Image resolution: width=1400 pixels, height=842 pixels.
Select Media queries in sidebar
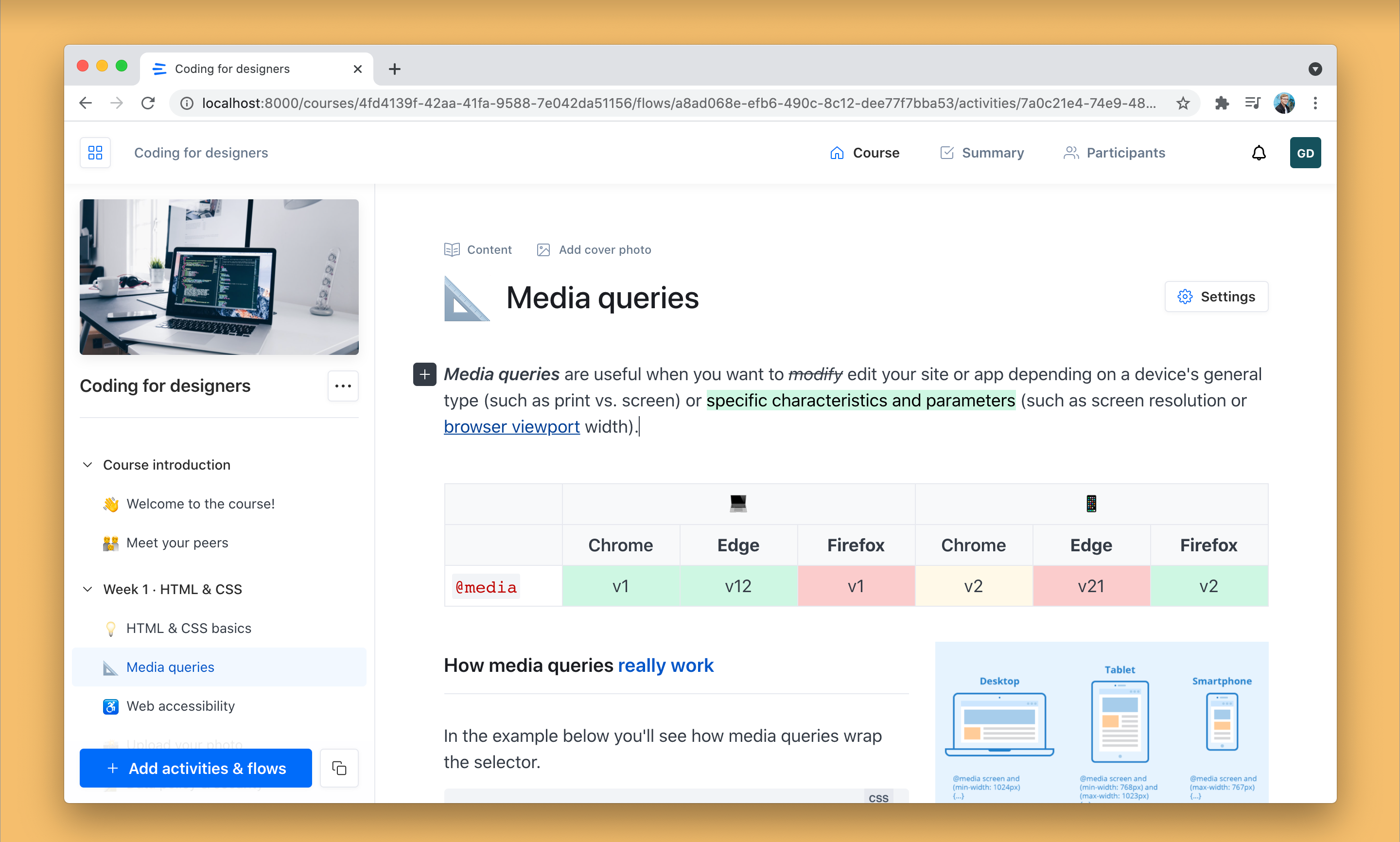tap(219, 667)
